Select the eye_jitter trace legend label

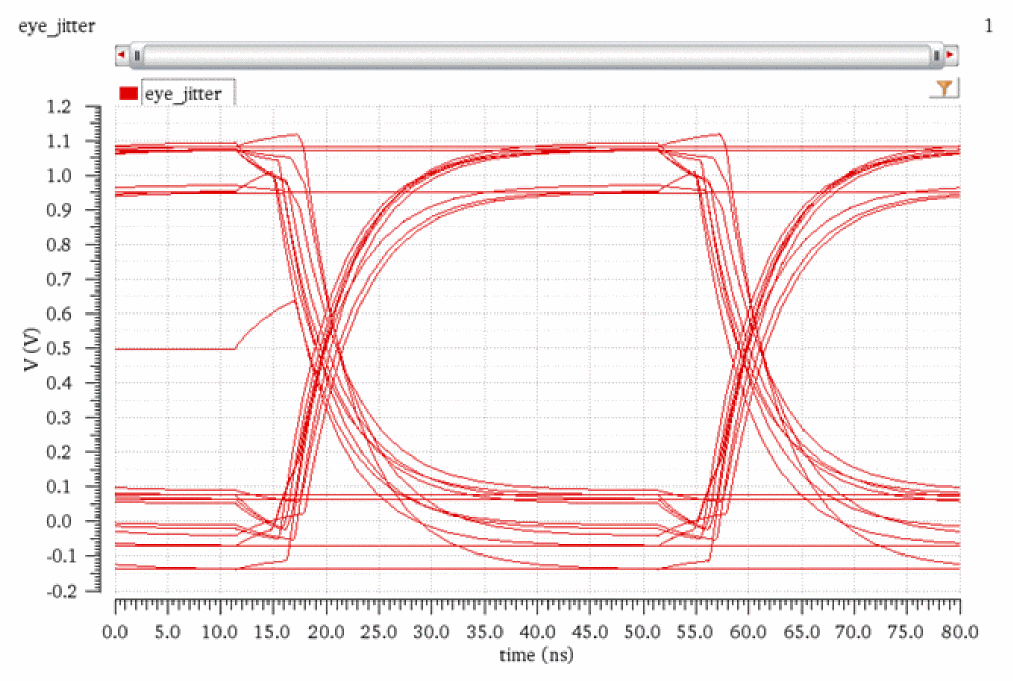click(x=183, y=94)
